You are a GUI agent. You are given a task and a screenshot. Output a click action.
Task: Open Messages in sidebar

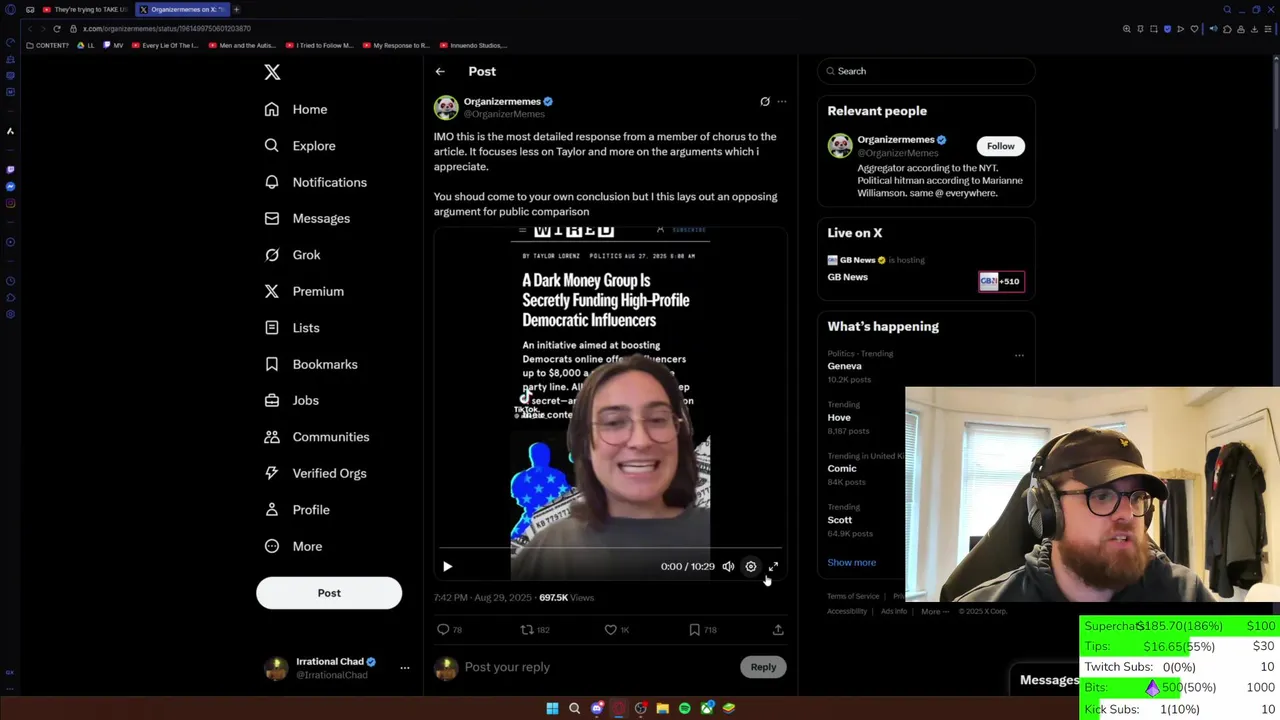pyautogui.click(x=307, y=218)
